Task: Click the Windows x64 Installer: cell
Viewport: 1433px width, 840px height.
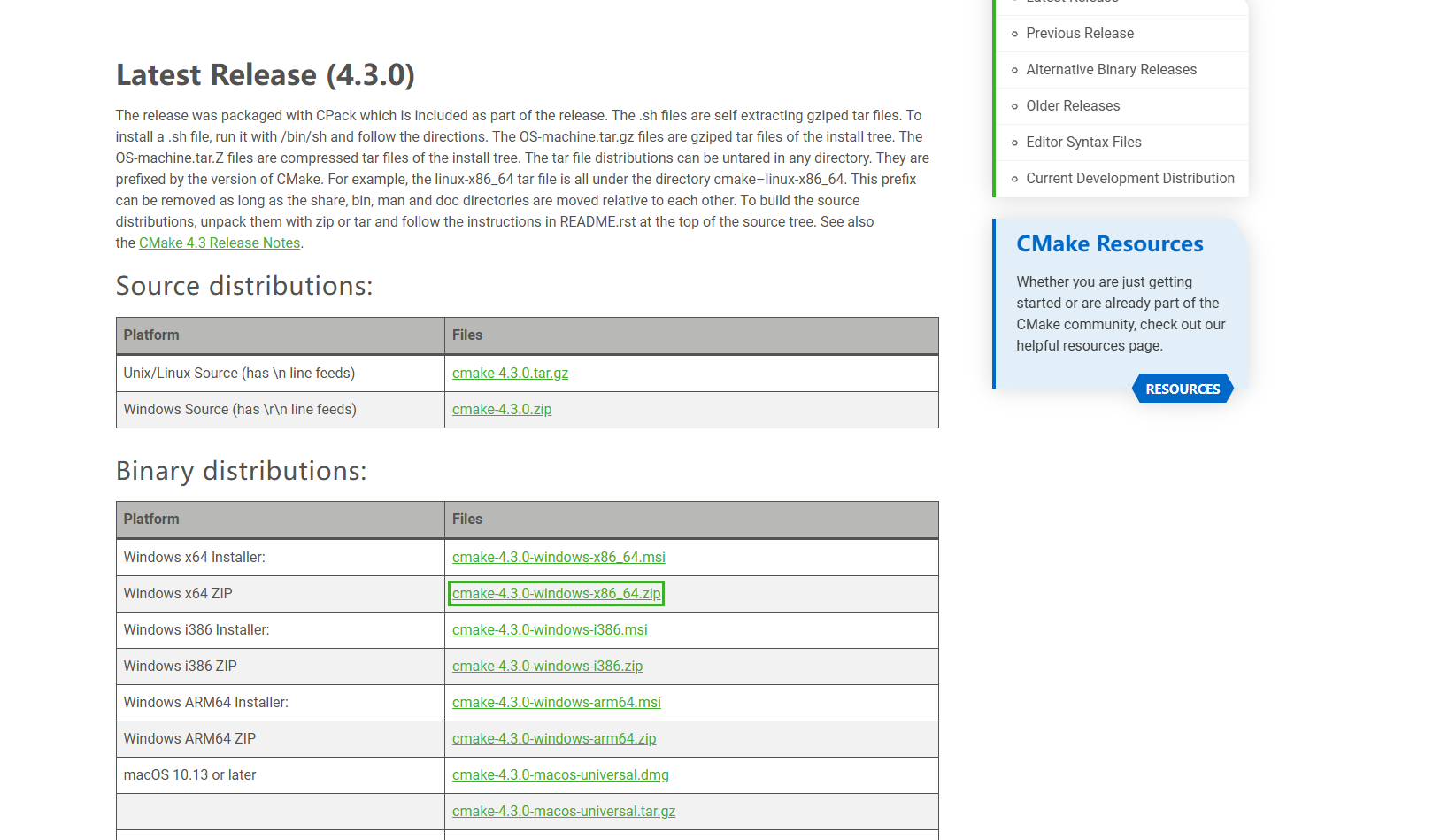Action: pos(281,558)
